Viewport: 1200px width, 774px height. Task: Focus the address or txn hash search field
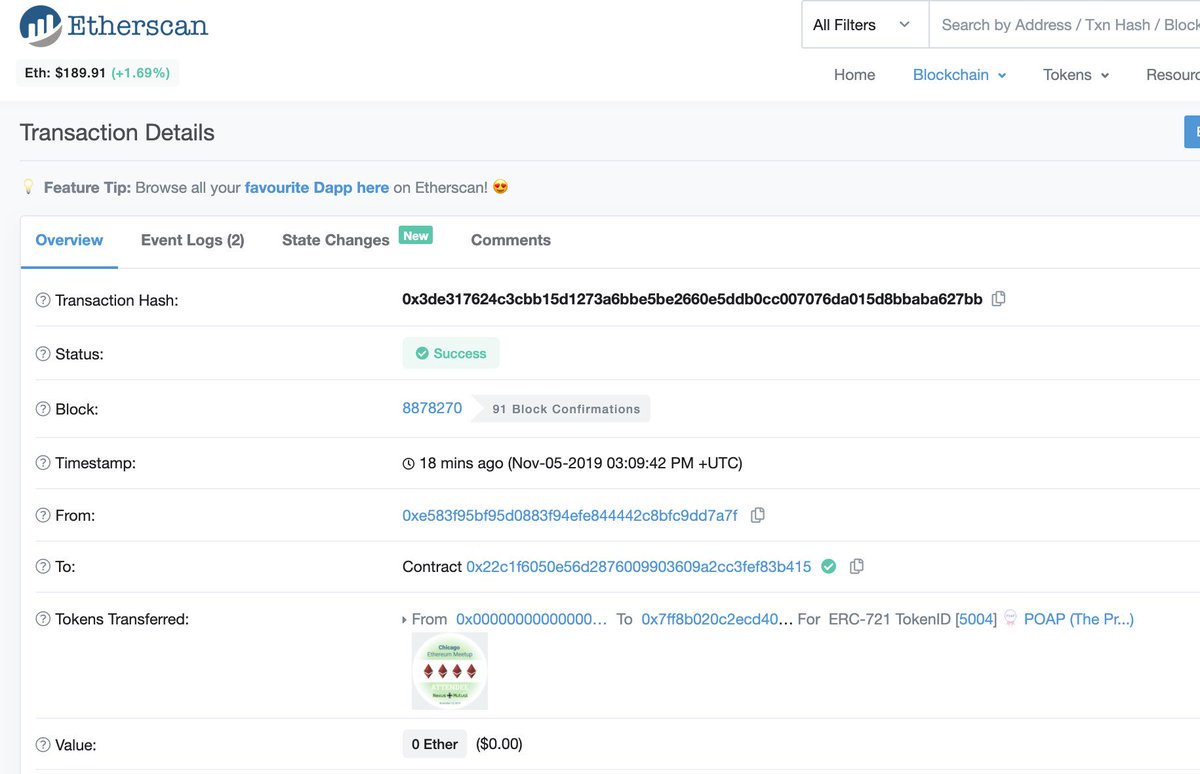pyautogui.click(x=1064, y=25)
